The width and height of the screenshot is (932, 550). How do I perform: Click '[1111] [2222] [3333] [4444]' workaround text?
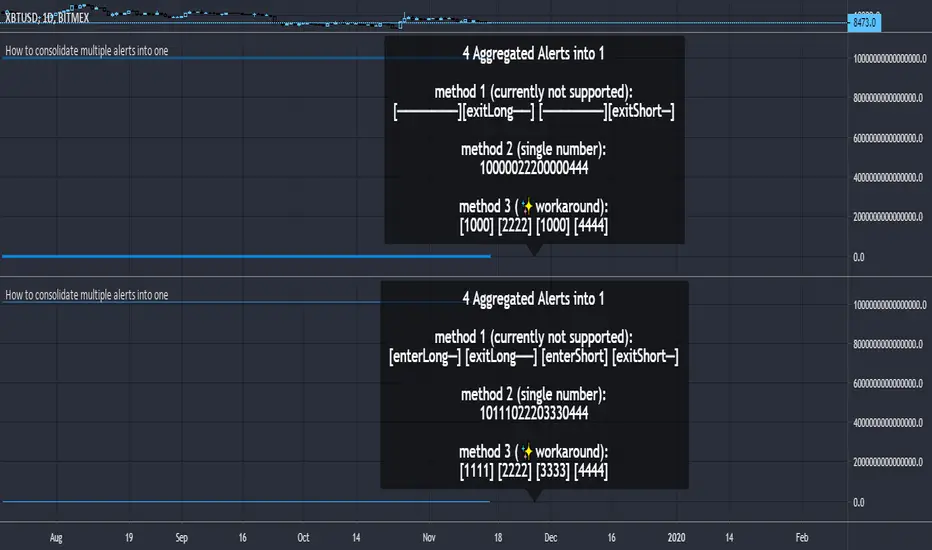coord(534,470)
